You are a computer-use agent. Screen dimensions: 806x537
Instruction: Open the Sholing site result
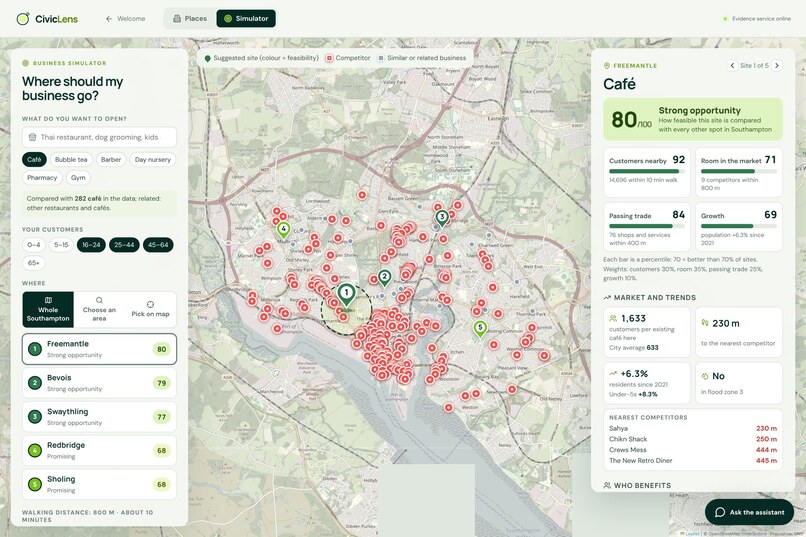[x=99, y=484]
